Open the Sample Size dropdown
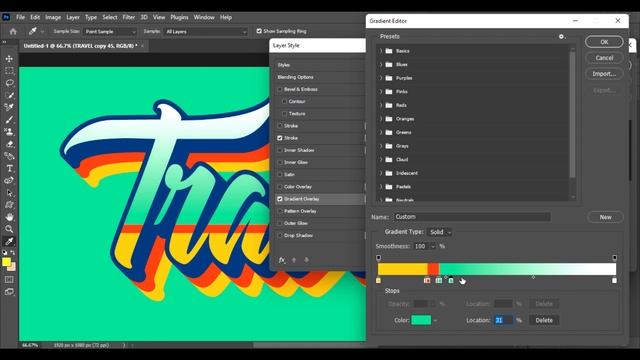Image resolution: width=640 pixels, height=360 pixels. (110, 31)
